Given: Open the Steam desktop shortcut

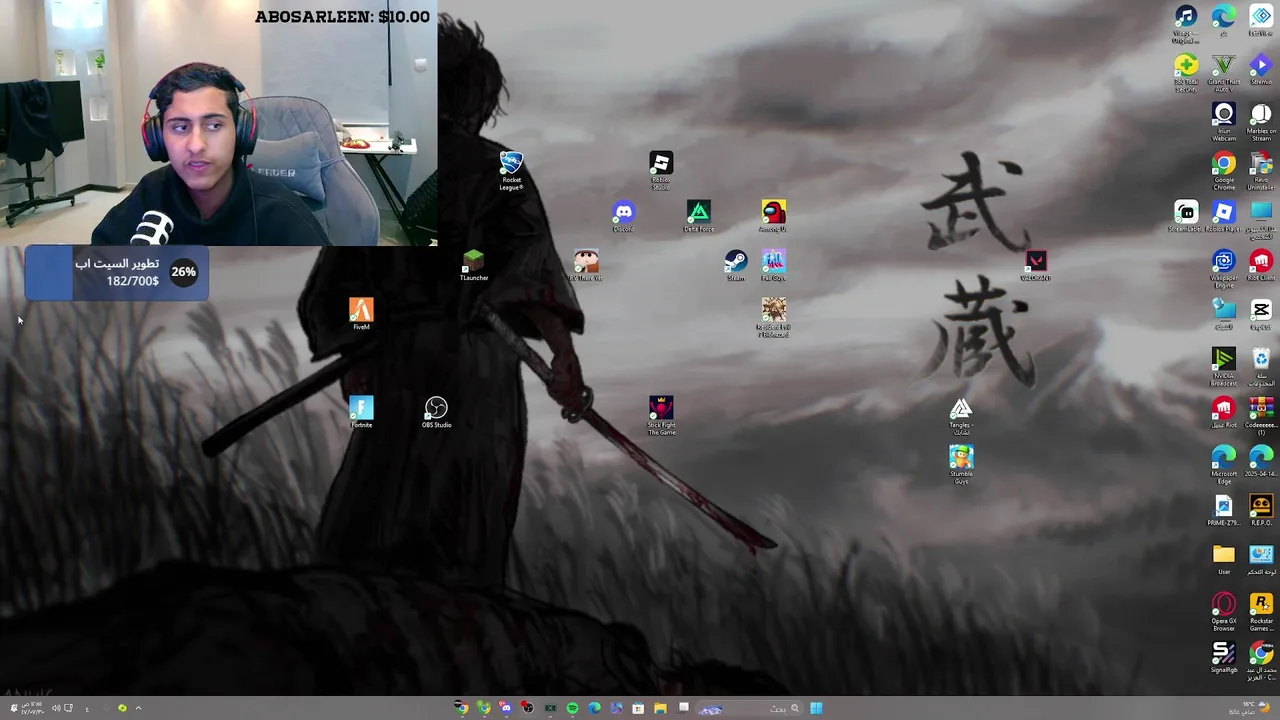Looking at the screenshot, I should (x=736, y=264).
